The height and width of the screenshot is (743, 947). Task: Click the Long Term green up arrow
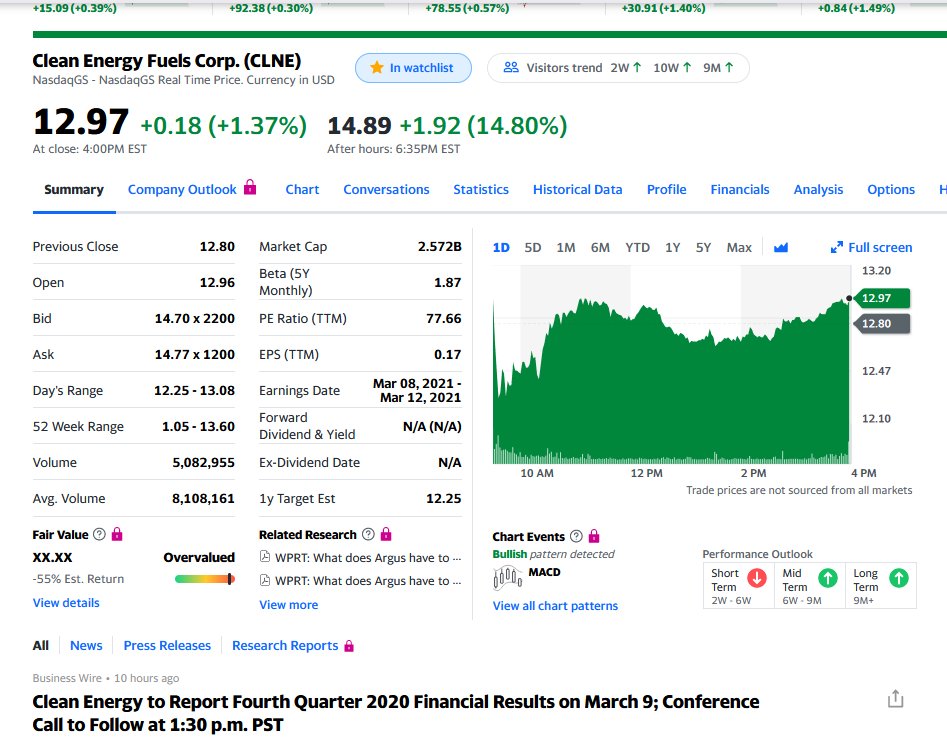pos(899,578)
